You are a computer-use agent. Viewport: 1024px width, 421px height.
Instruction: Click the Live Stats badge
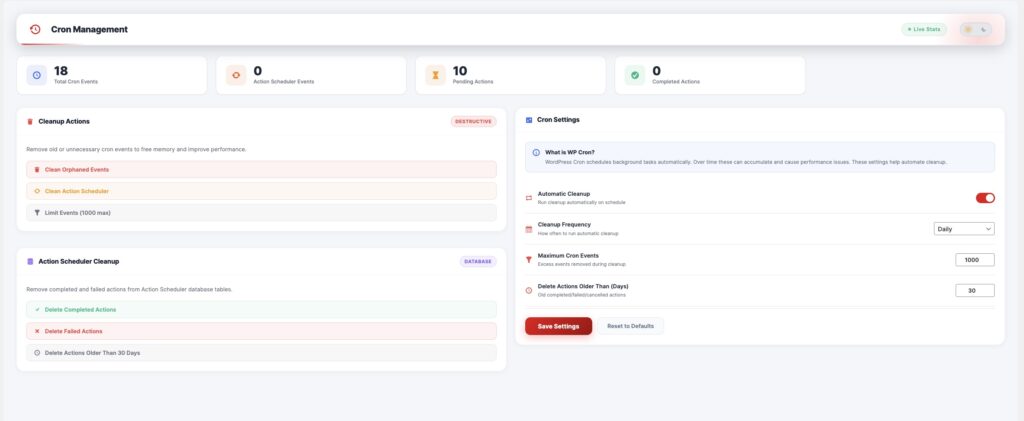point(923,29)
